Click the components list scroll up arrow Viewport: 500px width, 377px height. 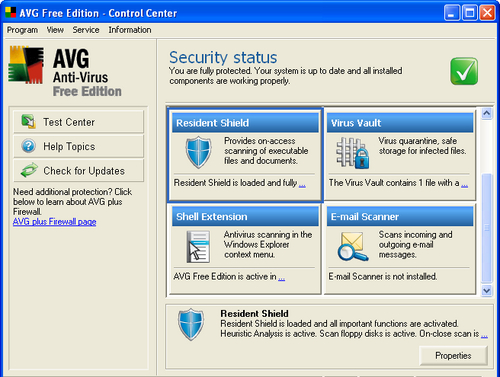(486, 114)
